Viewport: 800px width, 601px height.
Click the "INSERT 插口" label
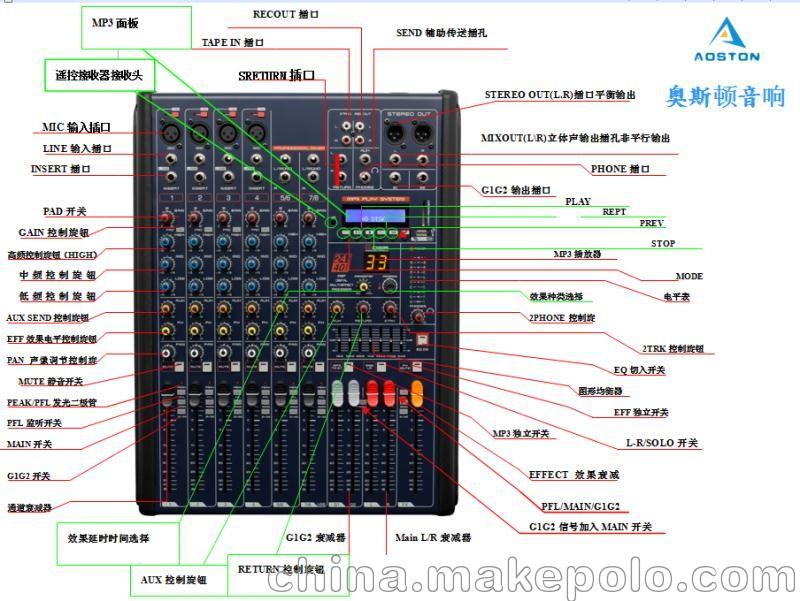[60, 169]
